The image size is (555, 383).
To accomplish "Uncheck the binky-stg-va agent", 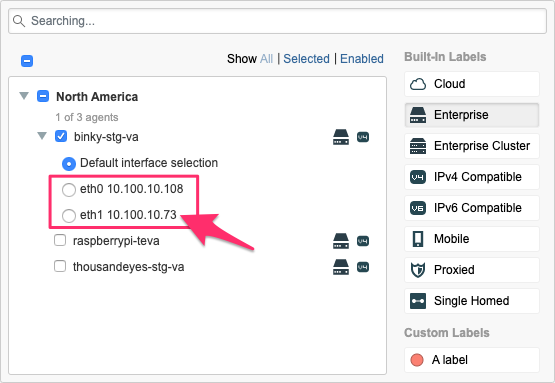I will (61, 136).
